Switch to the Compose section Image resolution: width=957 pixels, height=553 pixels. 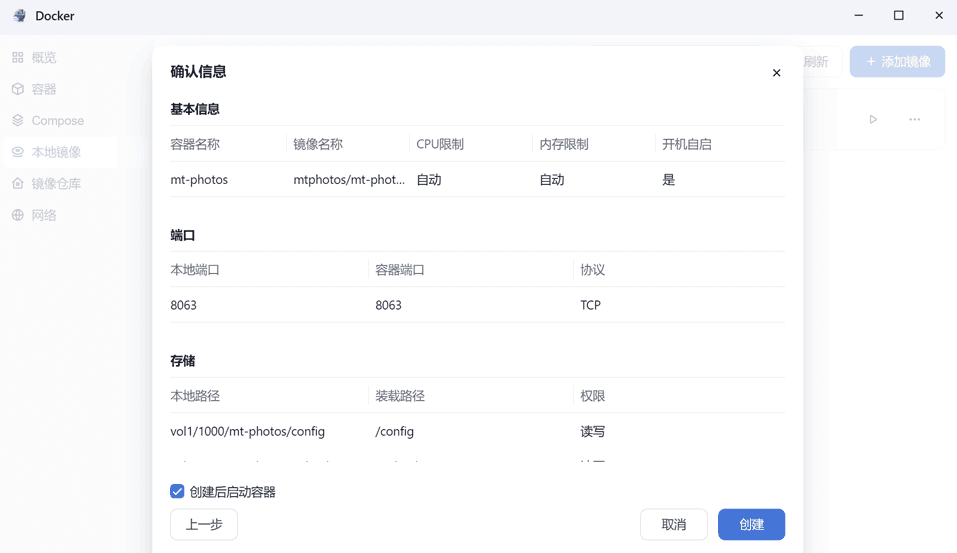pos(60,120)
